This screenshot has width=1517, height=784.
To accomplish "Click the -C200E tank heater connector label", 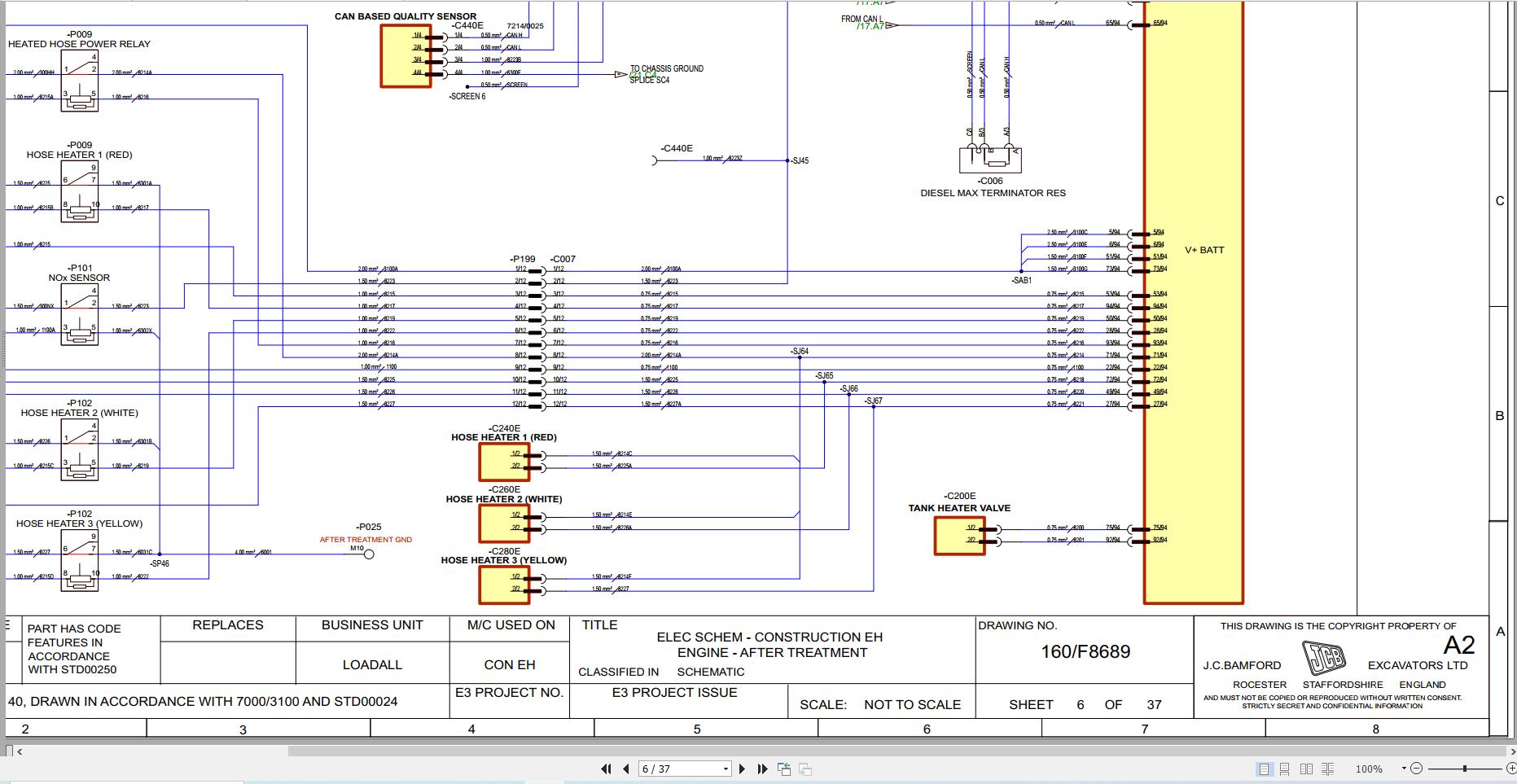I will point(959,496).
